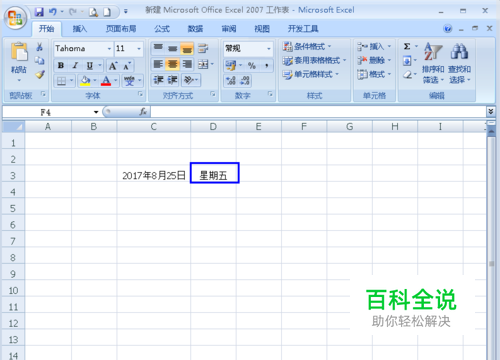Image resolution: width=500 pixels, height=360 pixels.
Task: Open the font size dropdown
Action: click(x=139, y=49)
